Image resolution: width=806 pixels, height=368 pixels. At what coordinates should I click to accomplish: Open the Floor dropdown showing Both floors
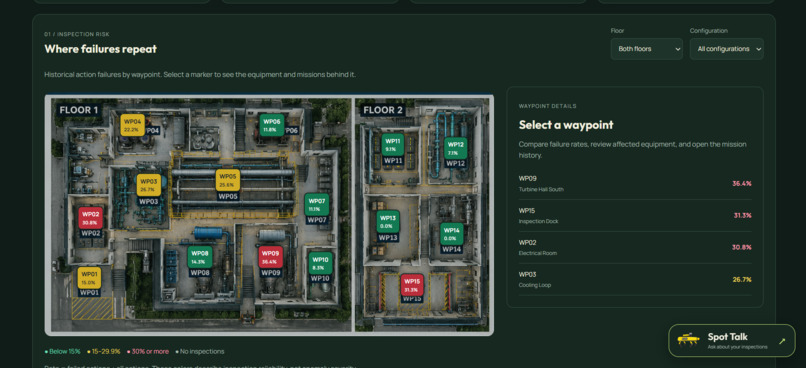(x=647, y=49)
